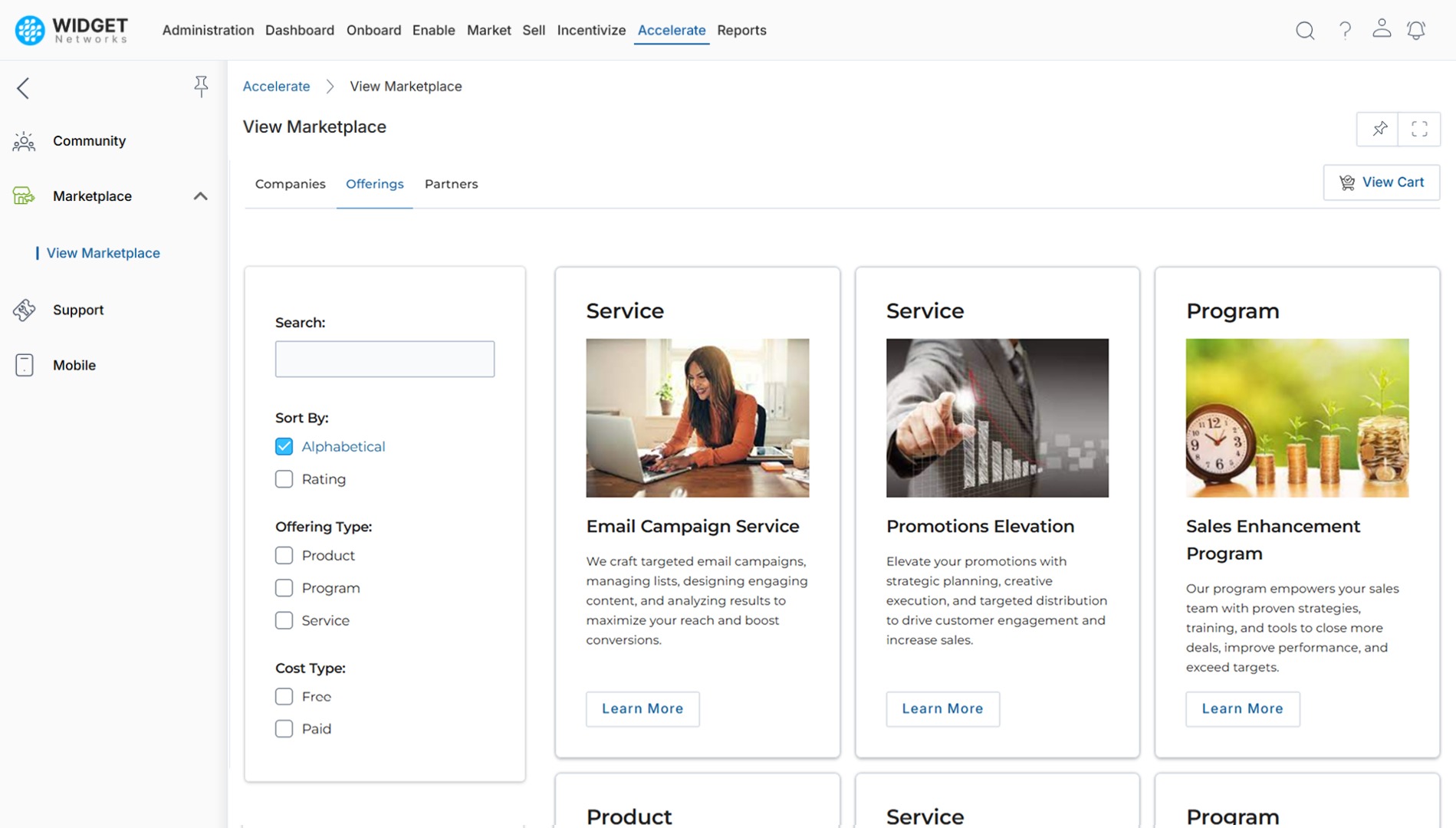Select the Support puzzle icon
This screenshot has height=828, width=1456.
pyautogui.click(x=23, y=310)
